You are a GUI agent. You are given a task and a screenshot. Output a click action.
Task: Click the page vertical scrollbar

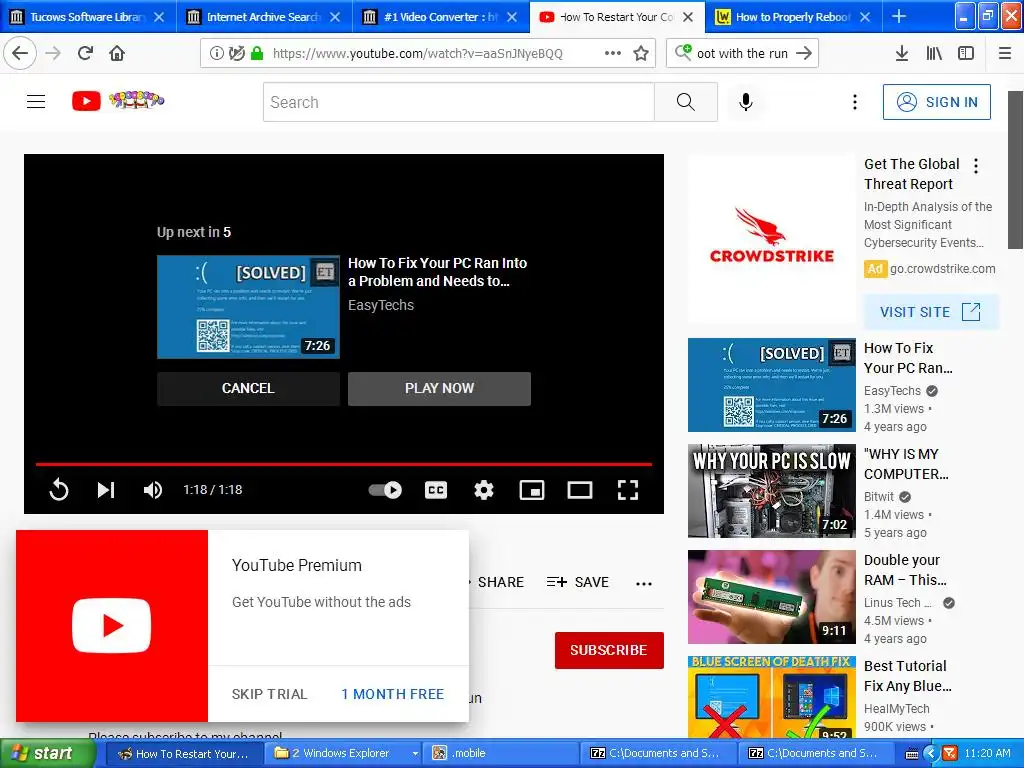point(1015,170)
